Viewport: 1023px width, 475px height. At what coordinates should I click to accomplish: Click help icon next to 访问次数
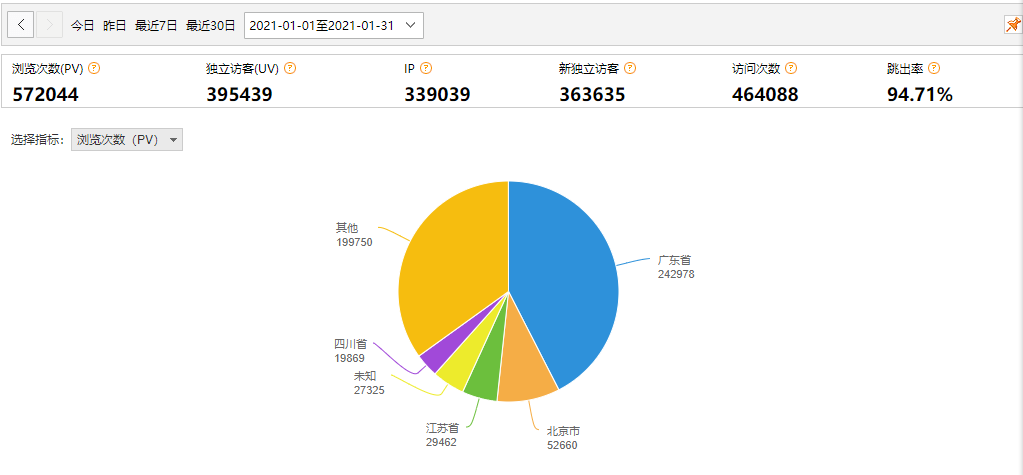click(791, 68)
